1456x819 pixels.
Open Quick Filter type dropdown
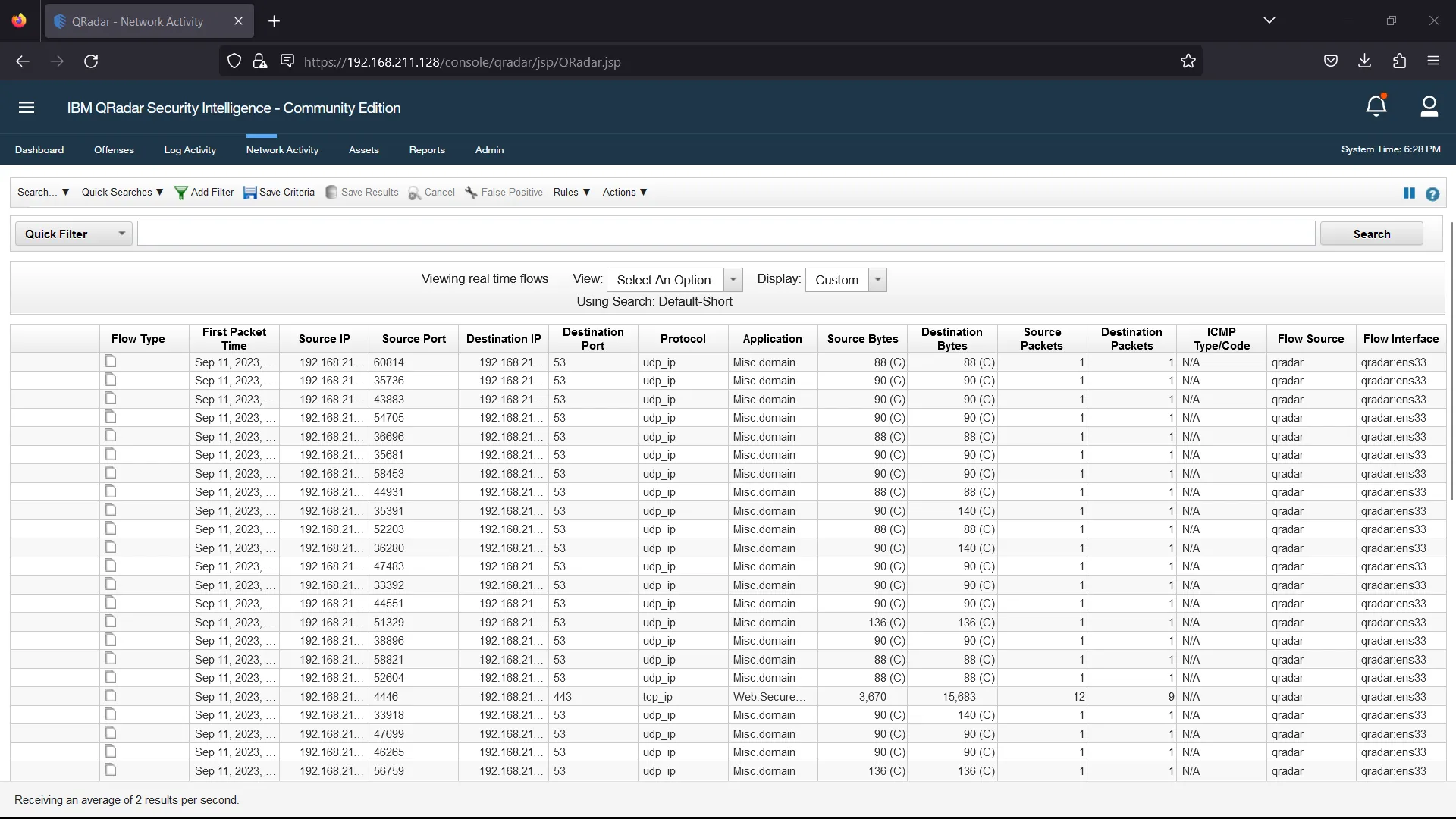[x=74, y=234]
